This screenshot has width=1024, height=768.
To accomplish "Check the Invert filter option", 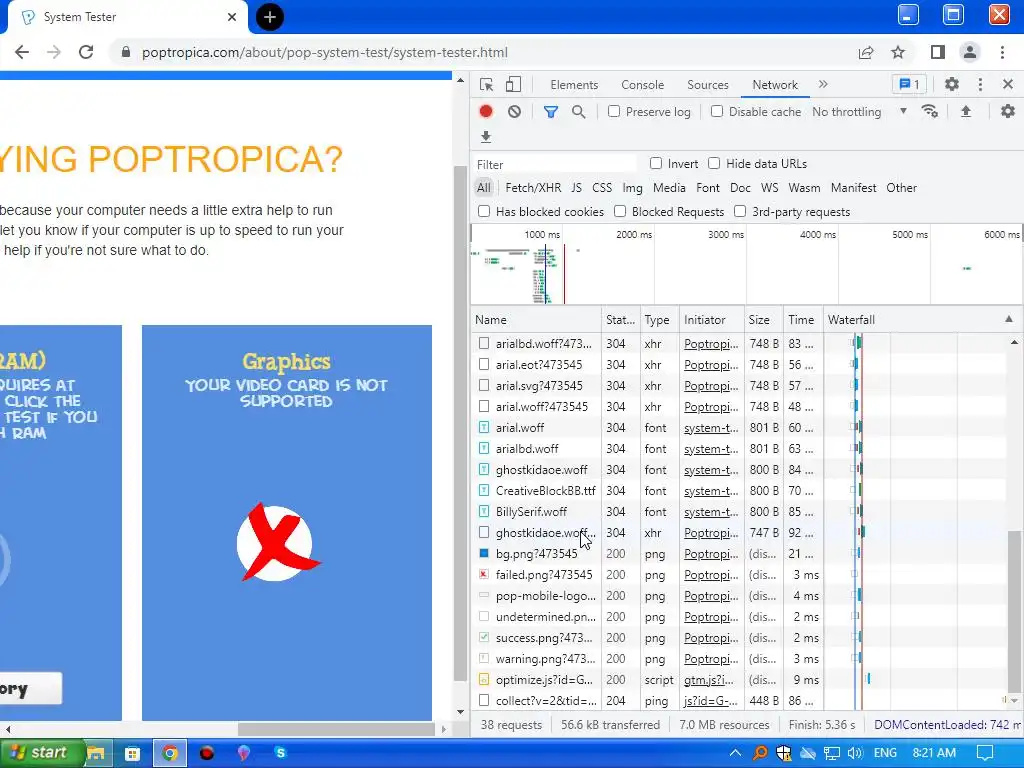I will click(x=656, y=163).
